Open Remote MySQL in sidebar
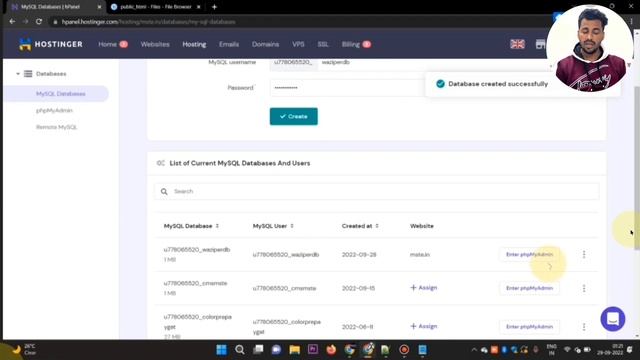640x360 pixels. coord(56,127)
